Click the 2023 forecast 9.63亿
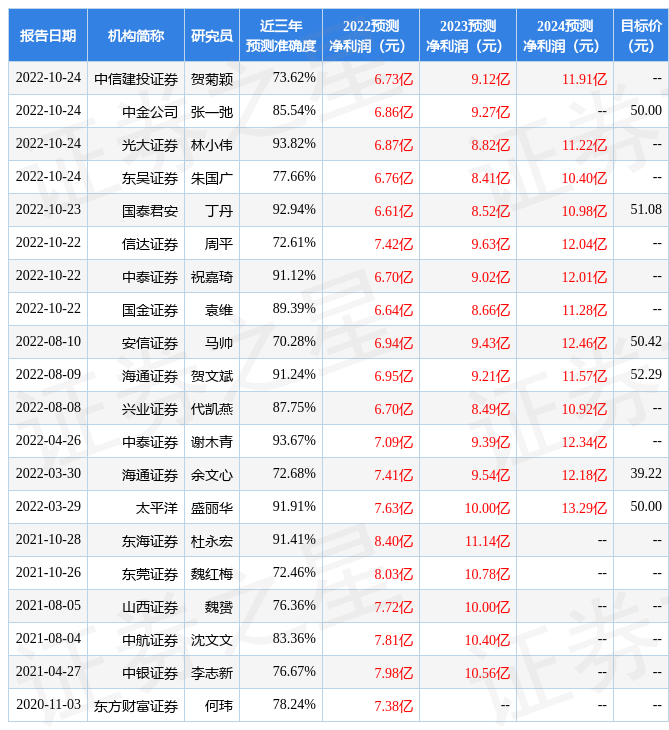The image size is (669, 730). point(491,244)
